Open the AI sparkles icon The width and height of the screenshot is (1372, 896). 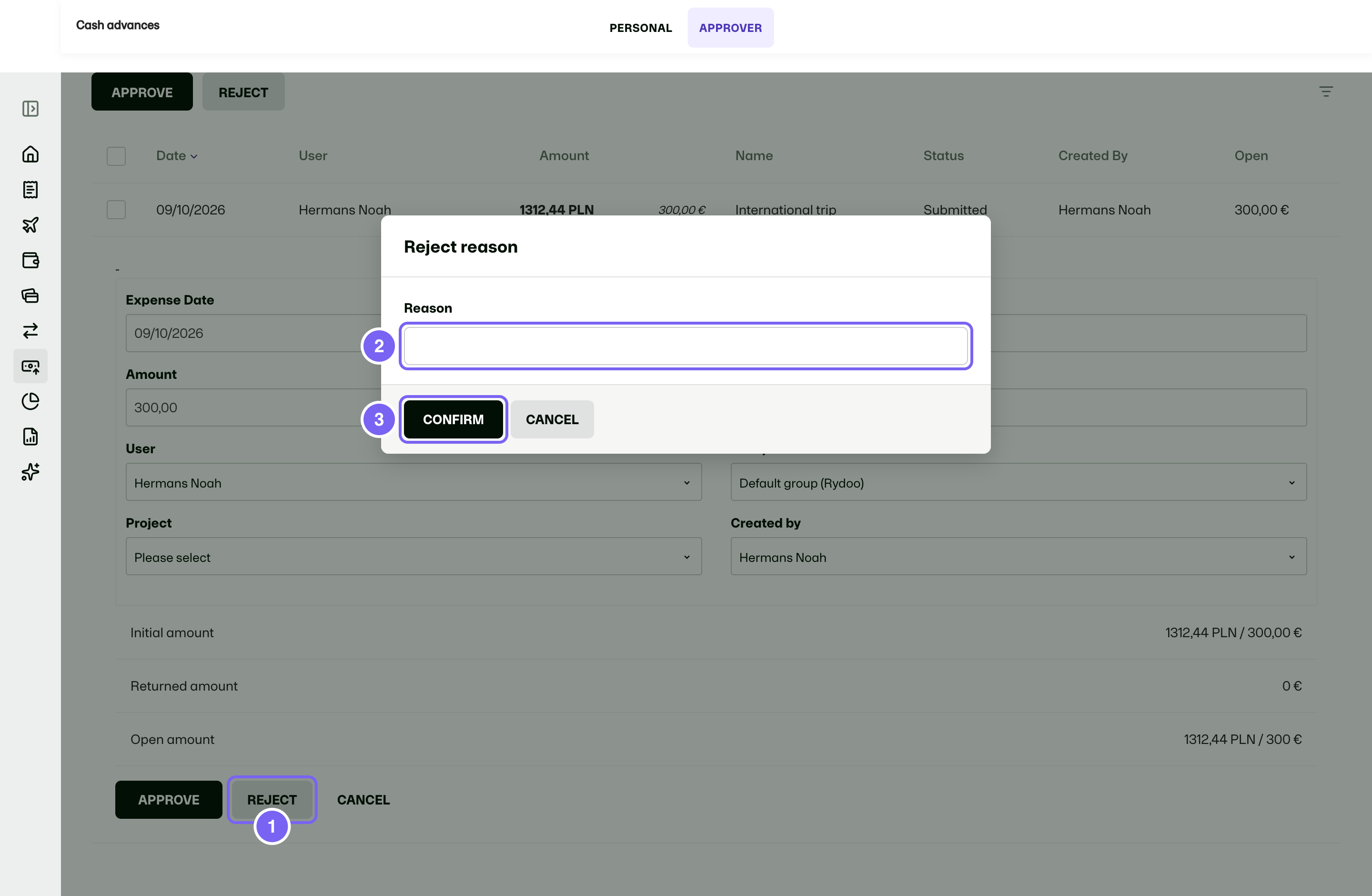[30, 472]
